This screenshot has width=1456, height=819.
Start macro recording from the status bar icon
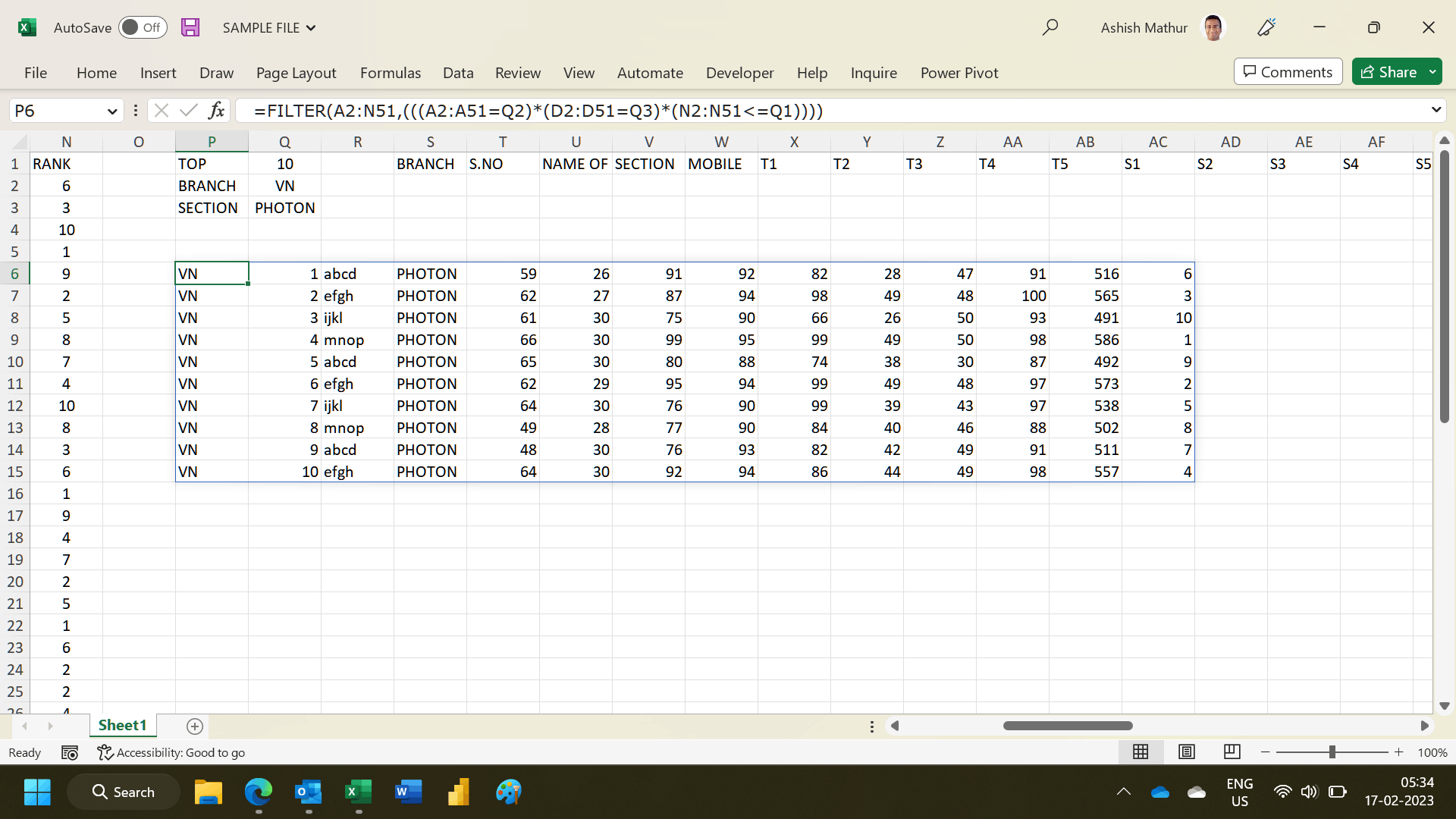[x=69, y=752]
